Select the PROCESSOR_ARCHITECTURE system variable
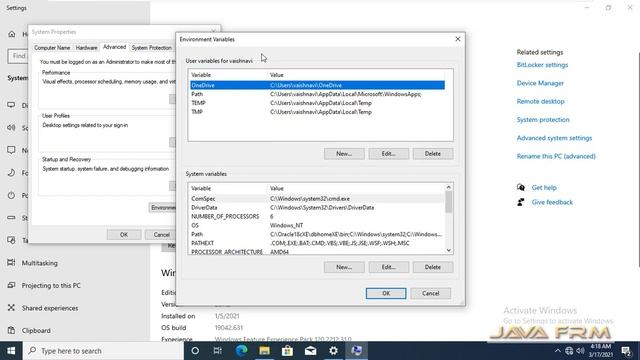 pos(317,251)
